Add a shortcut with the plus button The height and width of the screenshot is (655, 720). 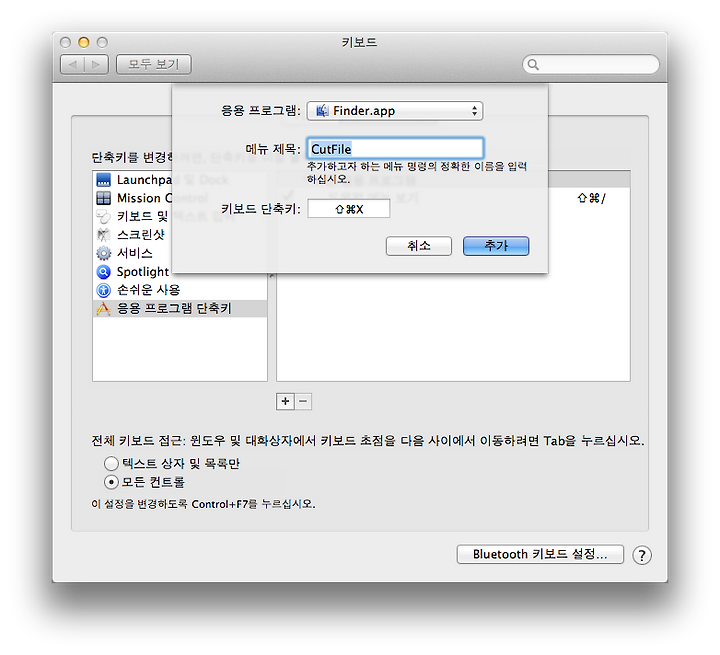(285, 401)
